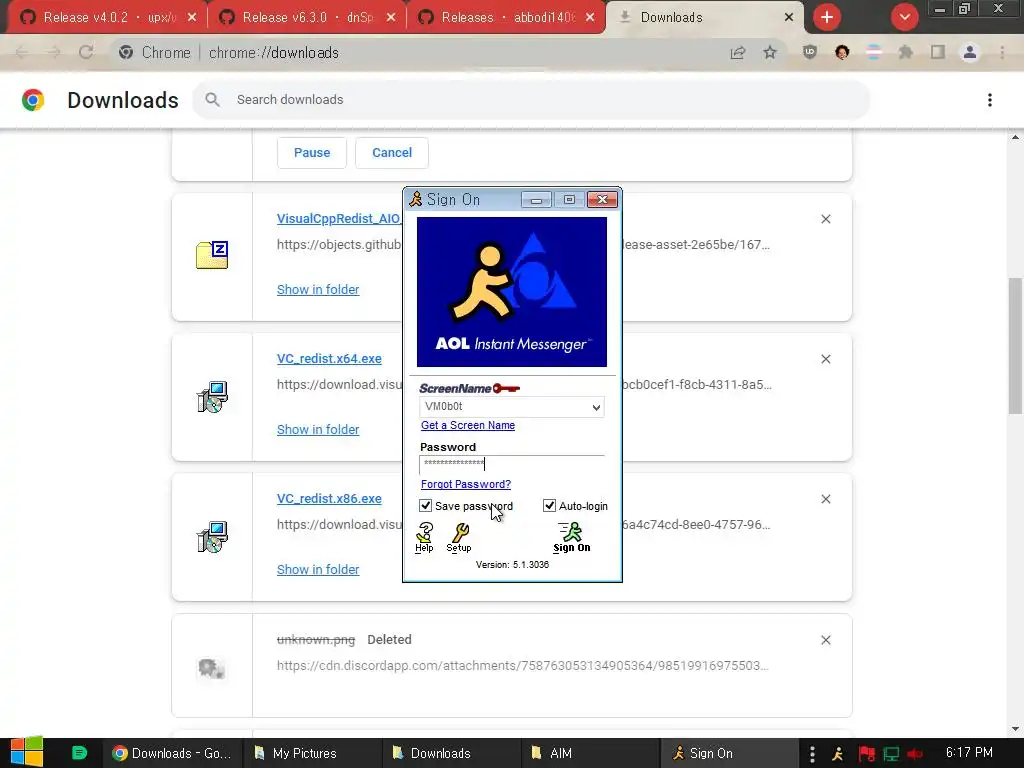Open My Pictures taskbar window
This screenshot has width=1024, height=768.
click(x=312, y=753)
